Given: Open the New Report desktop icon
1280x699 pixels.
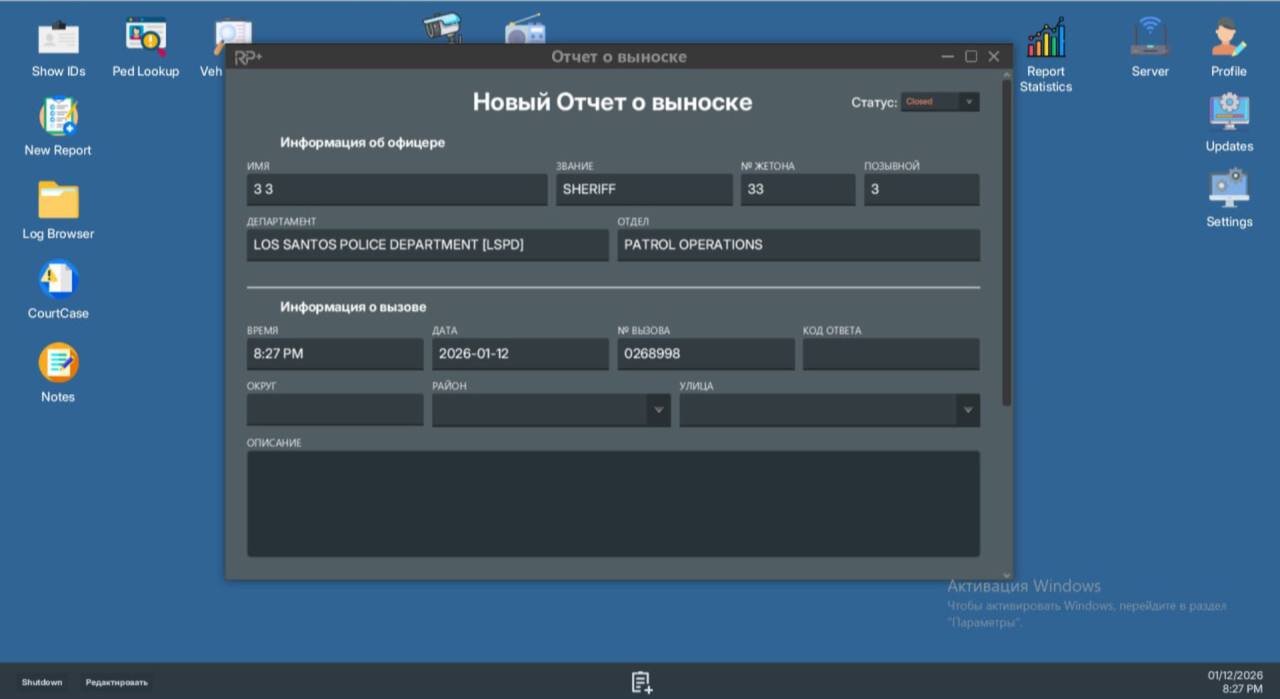Looking at the screenshot, I should 58,118.
